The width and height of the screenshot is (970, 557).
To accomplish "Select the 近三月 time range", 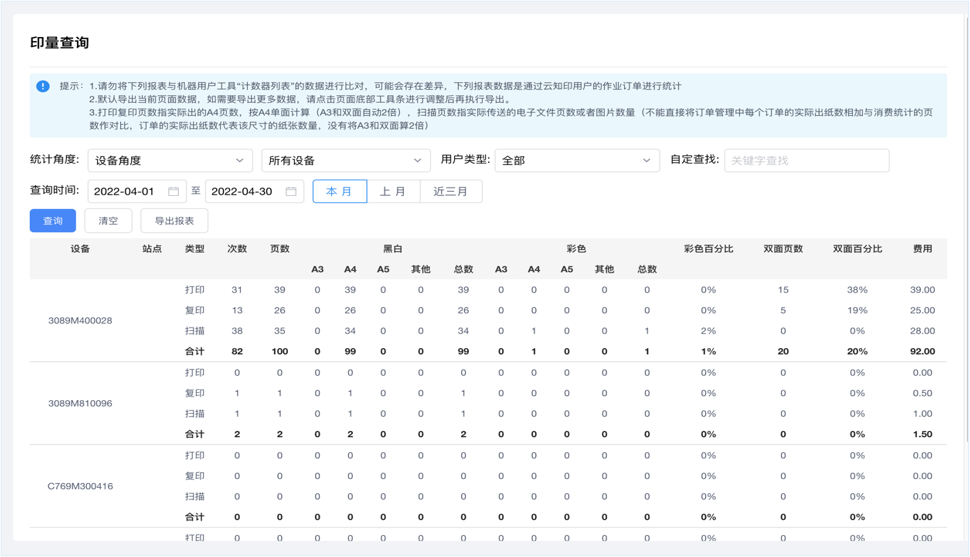I will (x=451, y=191).
